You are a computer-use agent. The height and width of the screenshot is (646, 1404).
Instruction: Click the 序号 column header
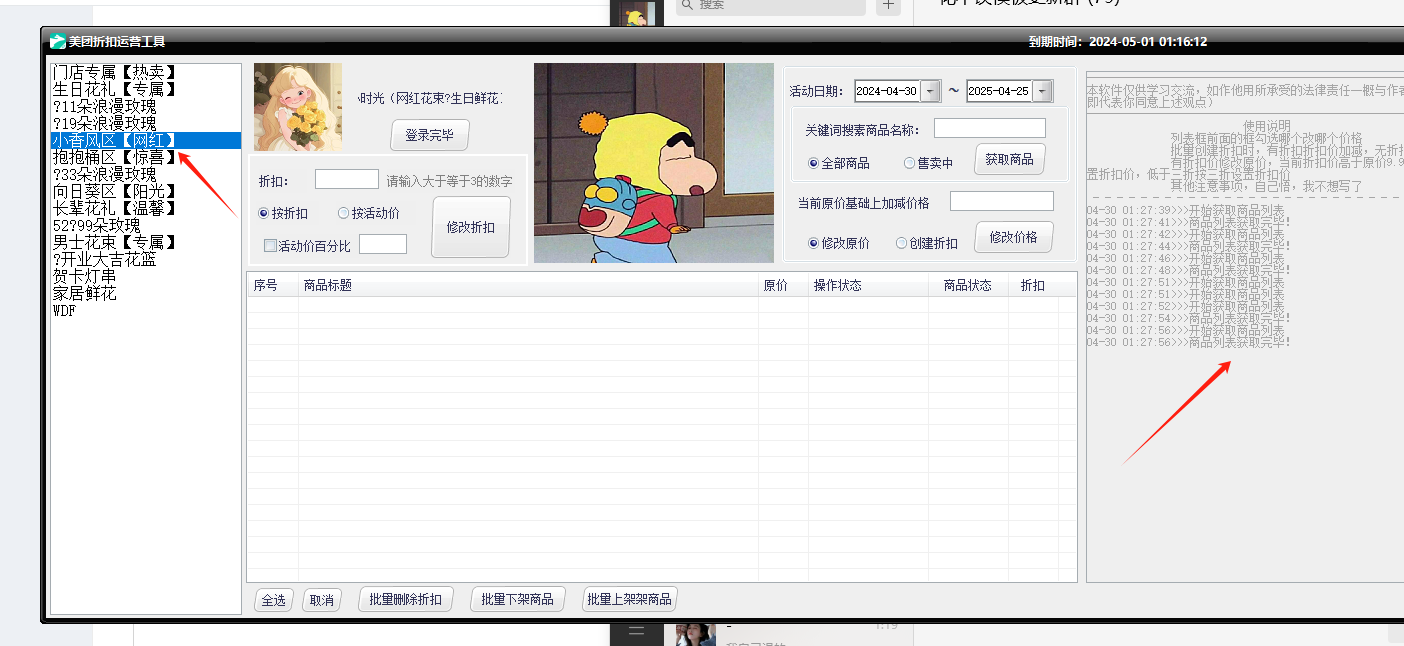pyautogui.click(x=273, y=285)
